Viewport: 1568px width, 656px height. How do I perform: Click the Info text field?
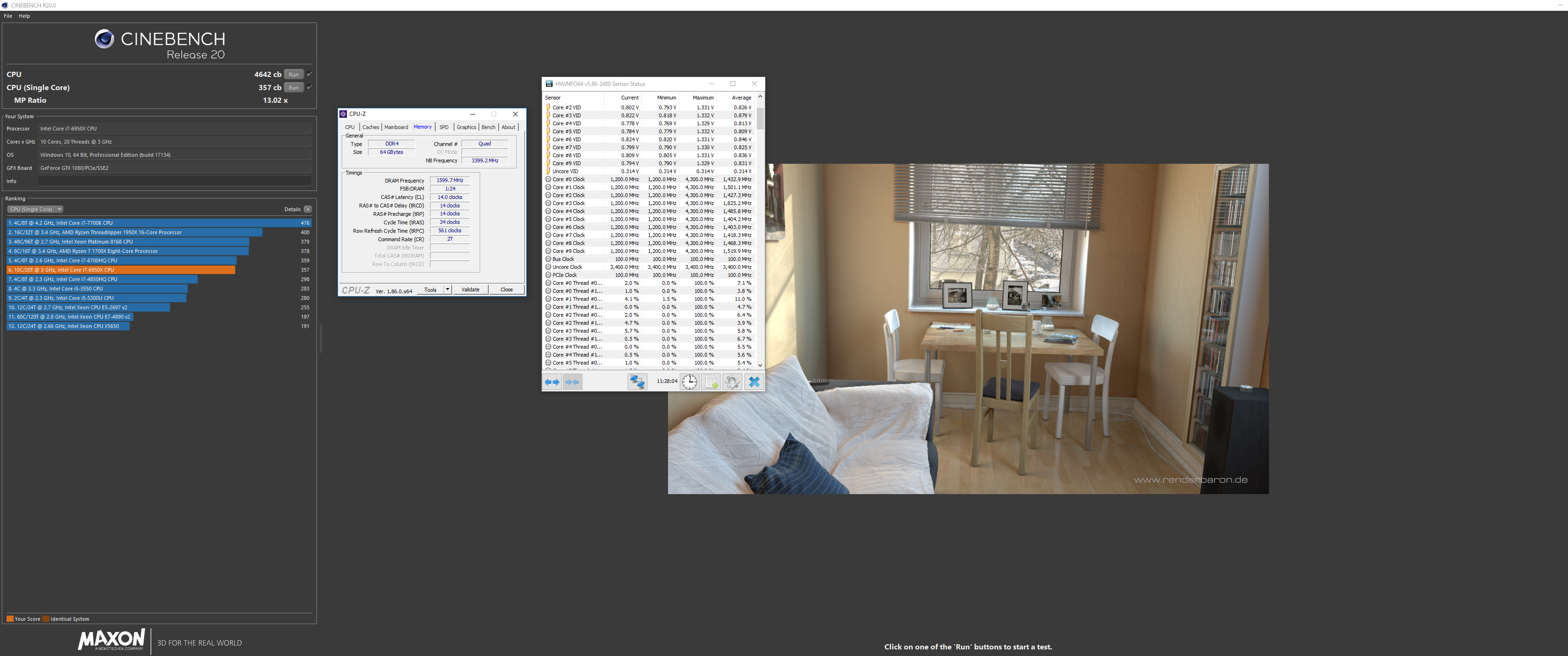[x=174, y=181]
